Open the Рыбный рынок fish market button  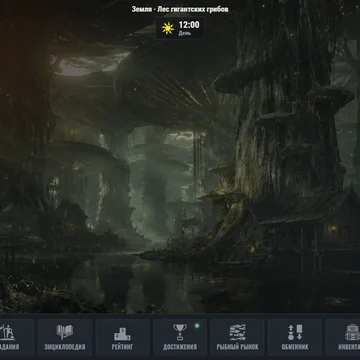tap(237, 337)
